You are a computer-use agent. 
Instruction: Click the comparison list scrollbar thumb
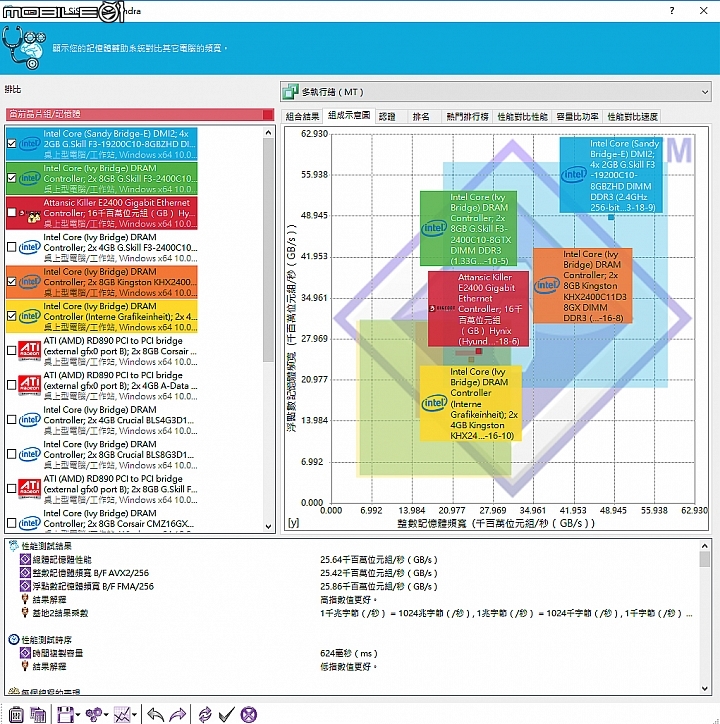(269, 250)
